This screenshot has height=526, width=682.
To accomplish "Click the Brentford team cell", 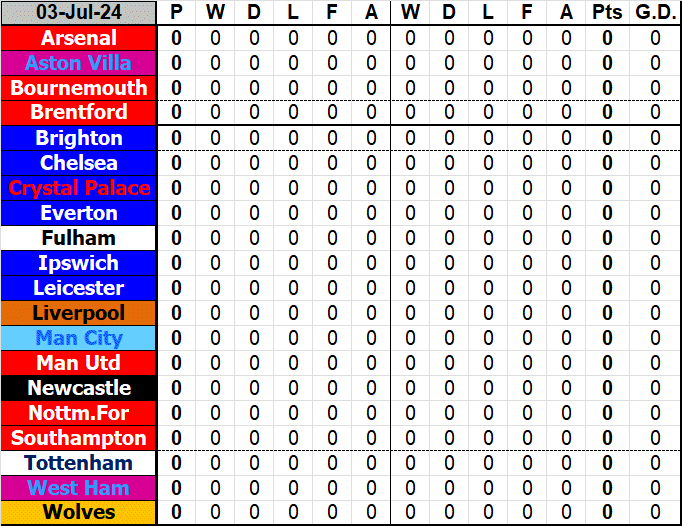I will pyautogui.click(x=79, y=113).
